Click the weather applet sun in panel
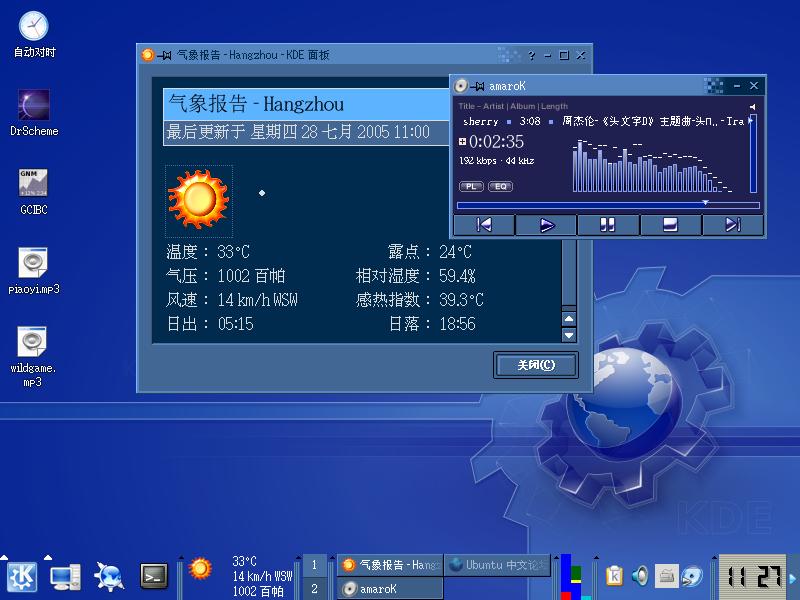This screenshot has height=600, width=800. [x=199, y=568]
